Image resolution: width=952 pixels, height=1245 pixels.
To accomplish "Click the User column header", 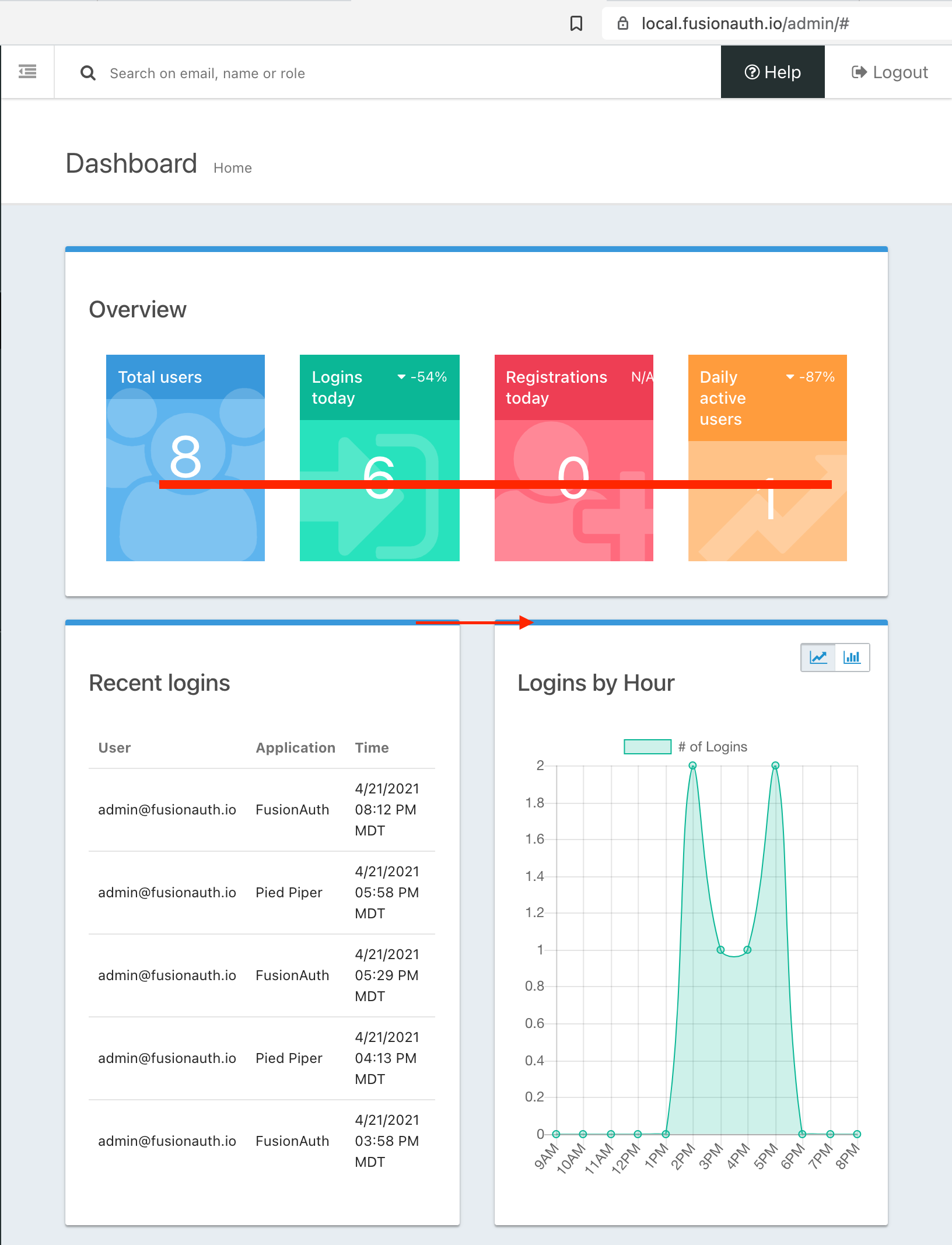I will pos(114,748).
